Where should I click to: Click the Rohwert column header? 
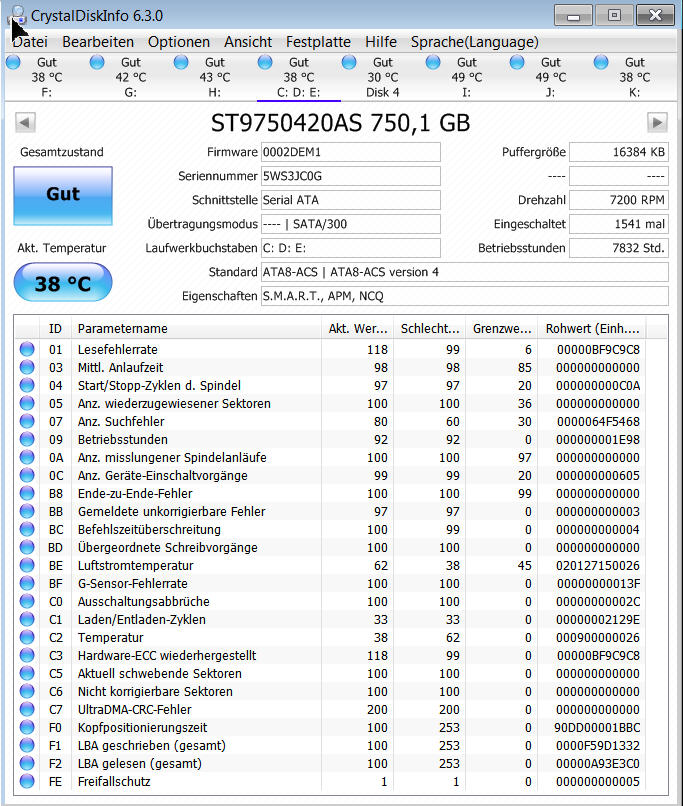pyautogui.click(x=592, y=328)
